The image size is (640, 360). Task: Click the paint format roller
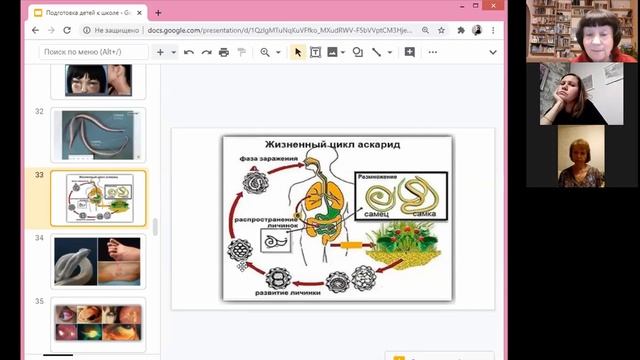pyautogui.click(x=242, y=52)
